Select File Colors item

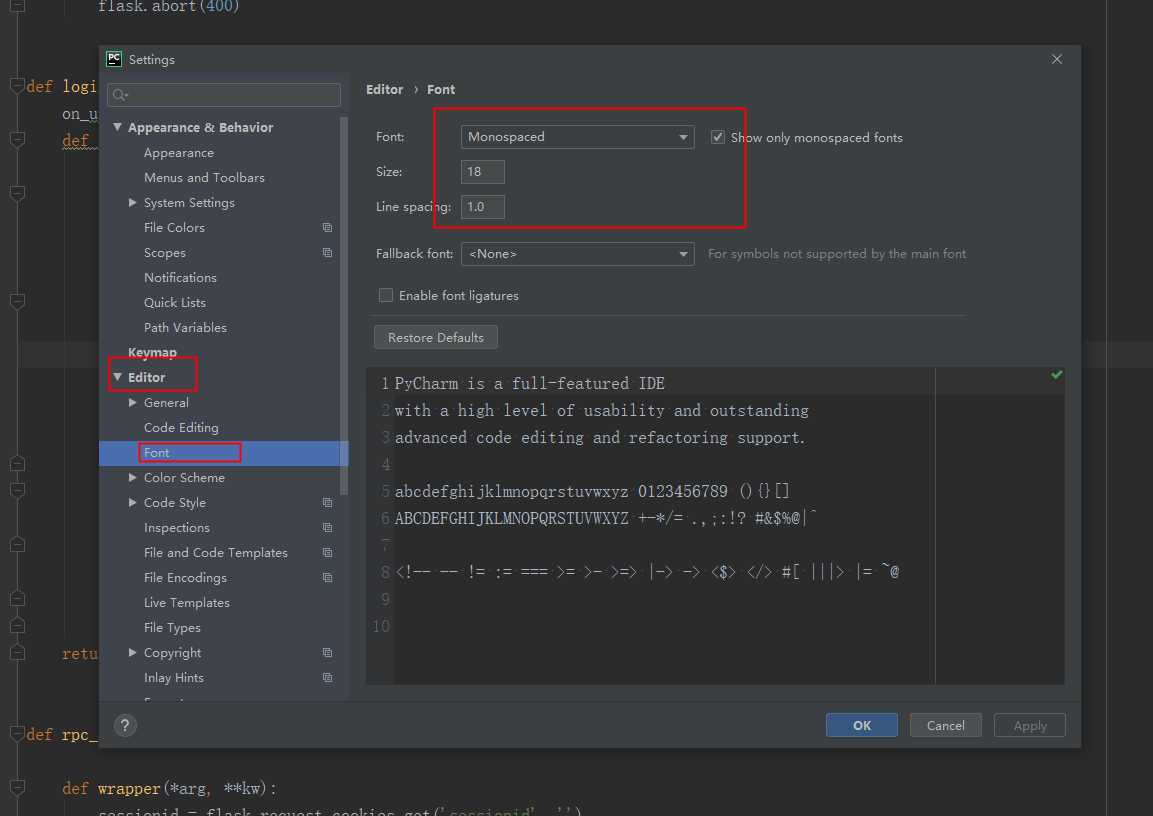tap(174, 228)
